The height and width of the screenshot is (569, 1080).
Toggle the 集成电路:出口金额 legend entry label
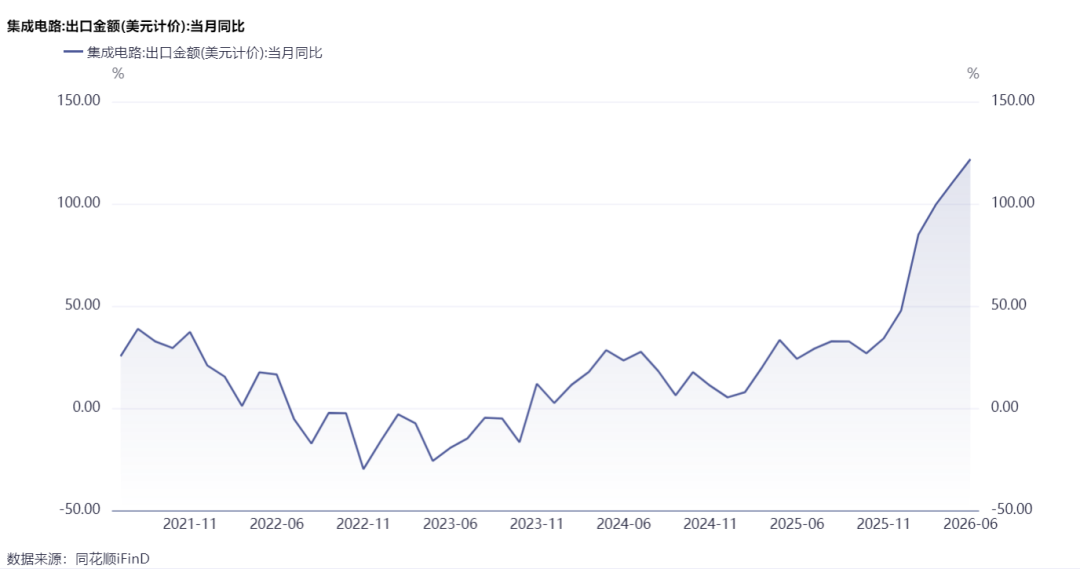coord(205,52)
